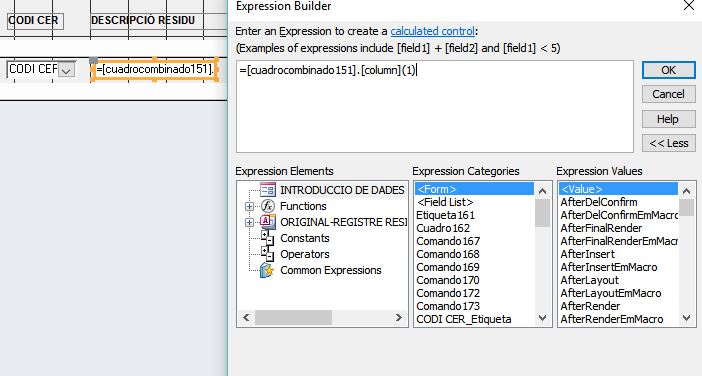This screenshot has height=376, width=702.
Task: Select the INTRODUCCIO DE DADES form icon
Action: [x=268, y=190]
